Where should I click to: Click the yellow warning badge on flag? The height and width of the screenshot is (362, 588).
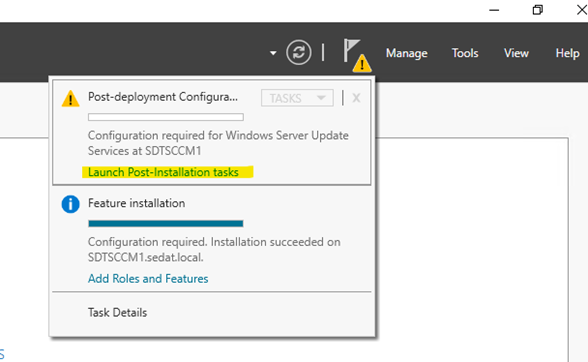click(362, 63)
